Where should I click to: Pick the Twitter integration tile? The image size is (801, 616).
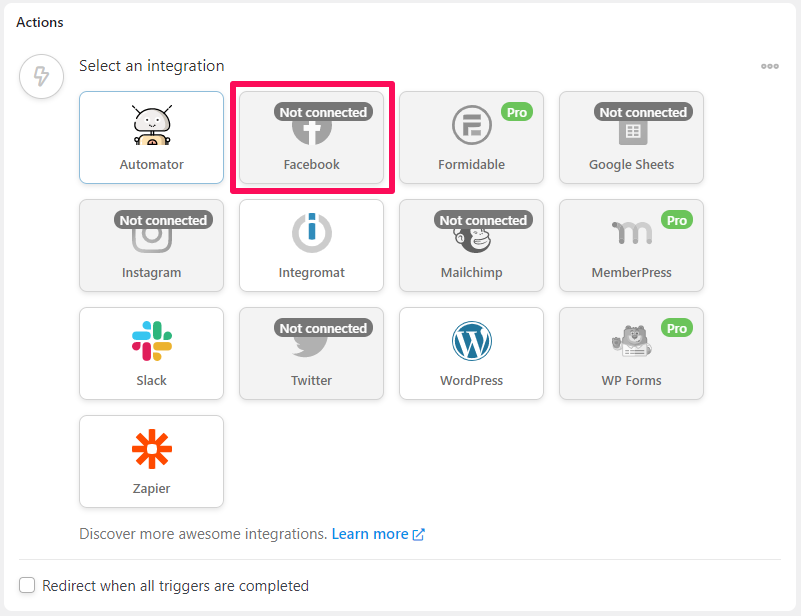[x=312, y=353]
